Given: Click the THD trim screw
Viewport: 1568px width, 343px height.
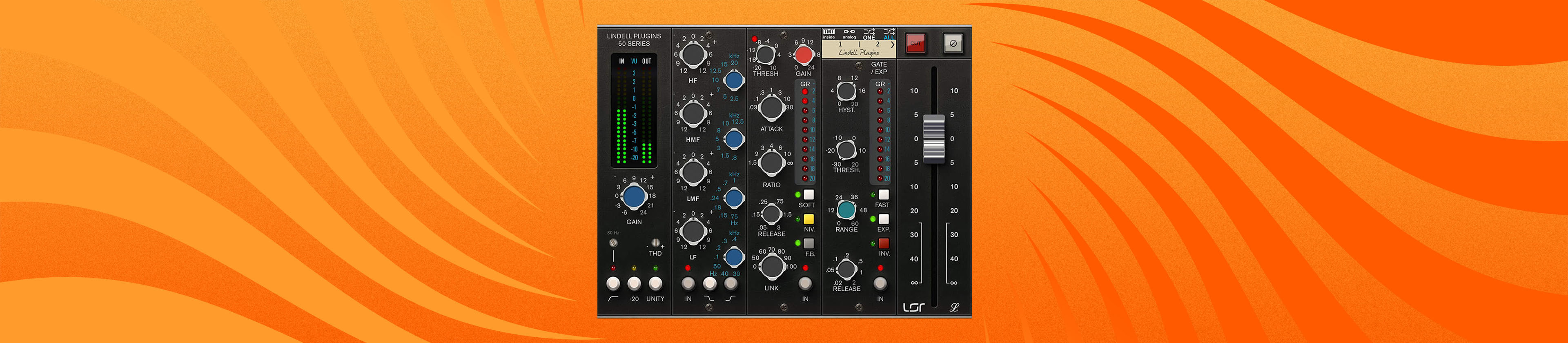Looking at the screenshot, I should [655, 243].
